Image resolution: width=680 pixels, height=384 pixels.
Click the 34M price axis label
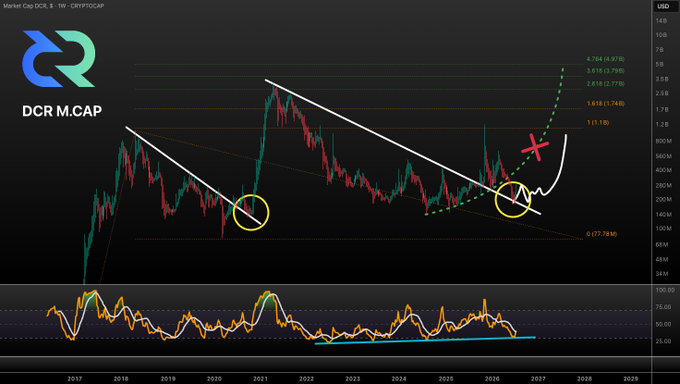[x=662, y=274]
